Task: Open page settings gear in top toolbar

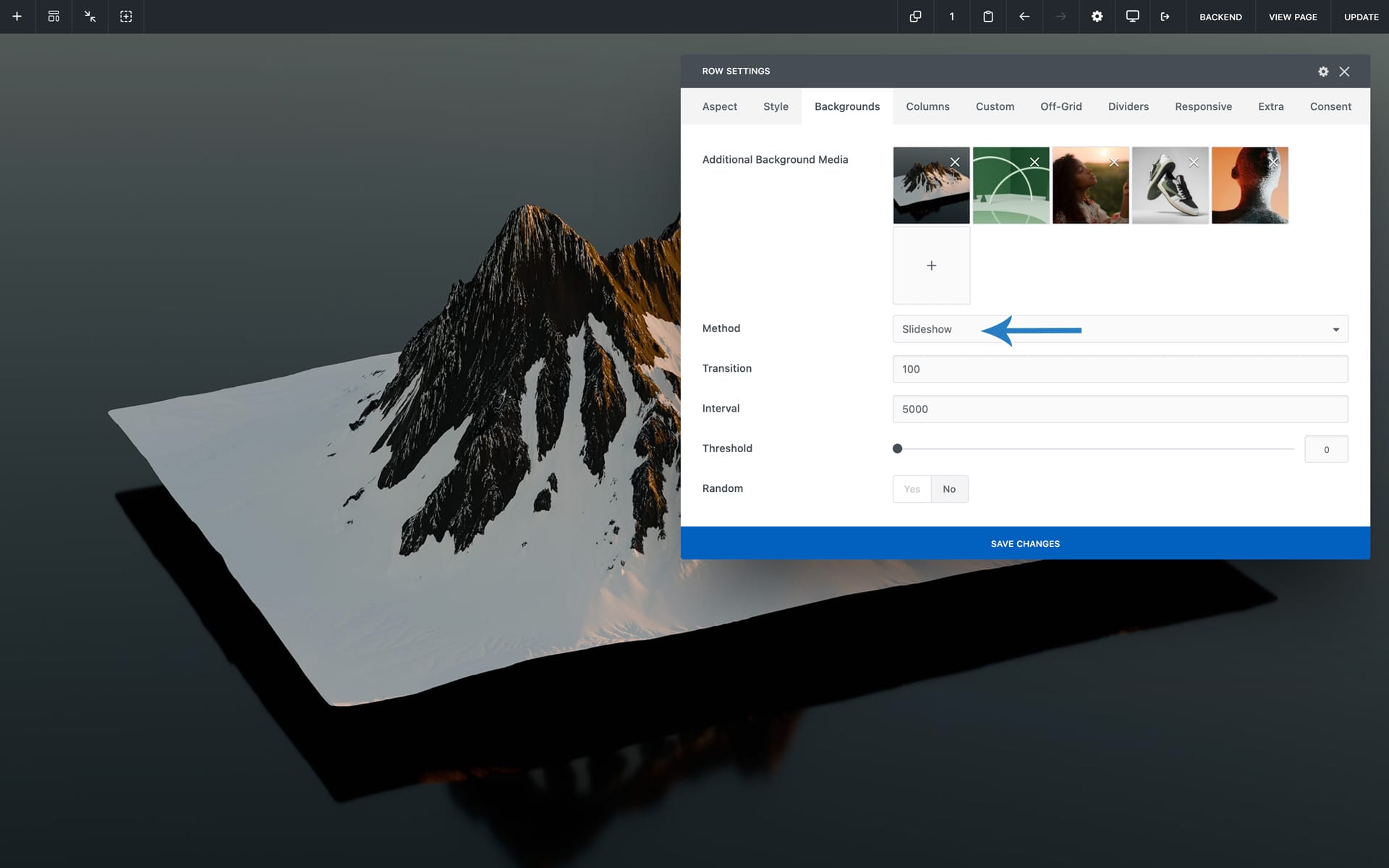Action: coord(1097,17)
